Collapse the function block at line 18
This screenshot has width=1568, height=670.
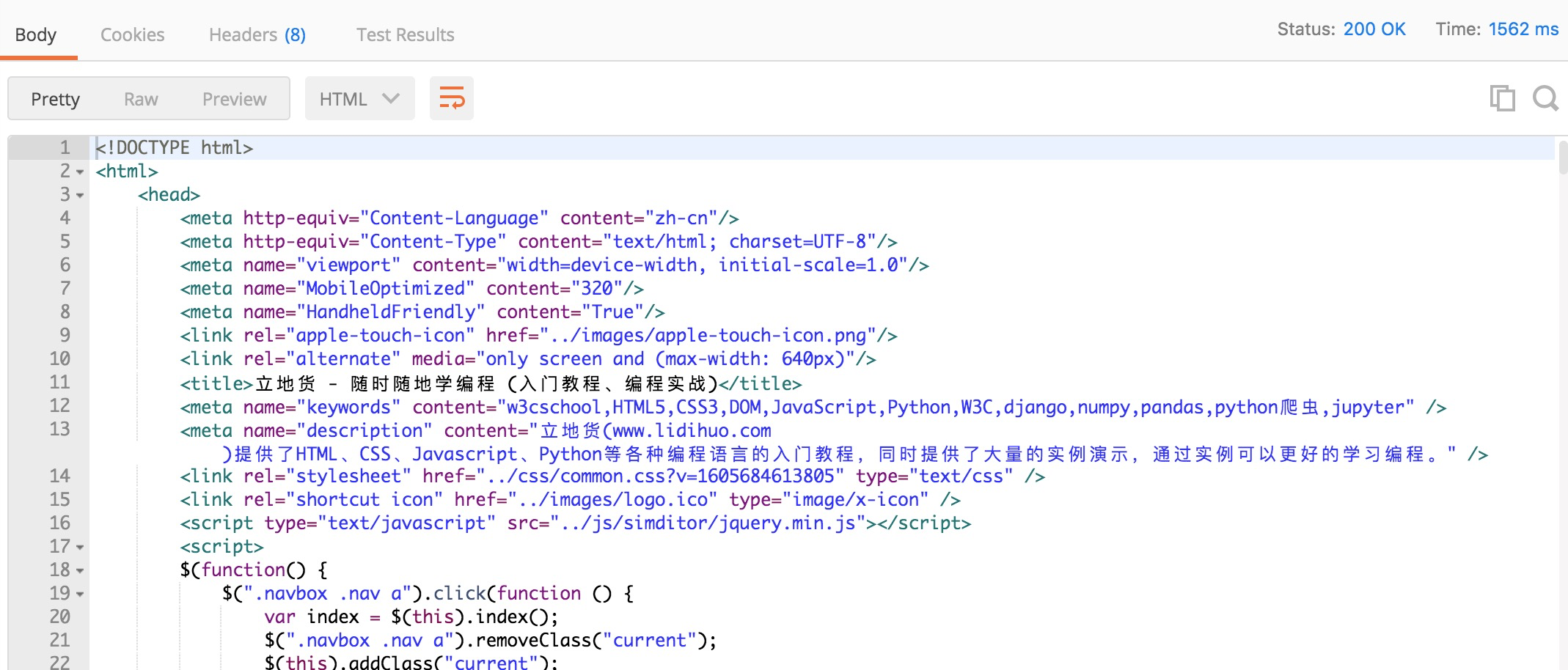click(80, 571)
